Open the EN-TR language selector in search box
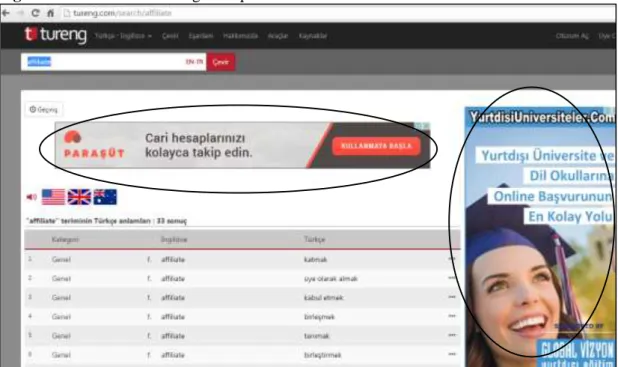This screenshot has height=367, width=618. [x=194, y=62]
